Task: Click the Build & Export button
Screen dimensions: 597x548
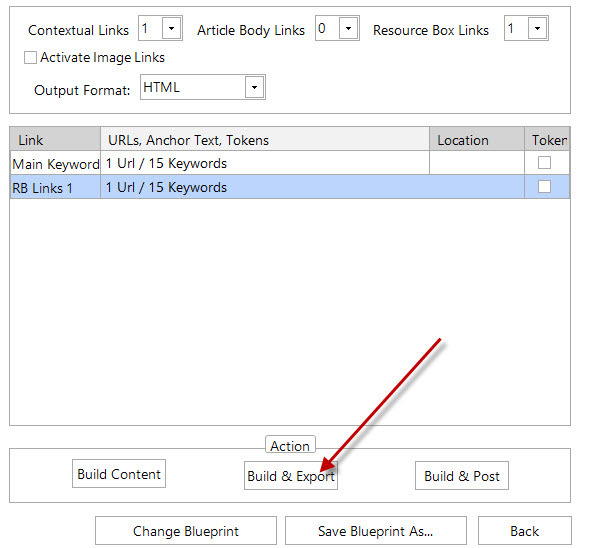Action: pyautogui.click(x=291, y=476)
